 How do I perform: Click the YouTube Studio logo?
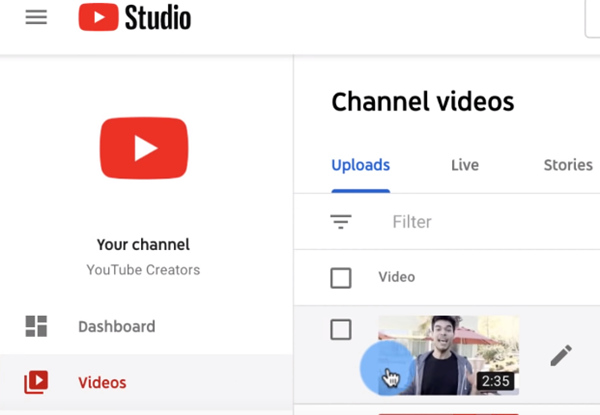134,18
